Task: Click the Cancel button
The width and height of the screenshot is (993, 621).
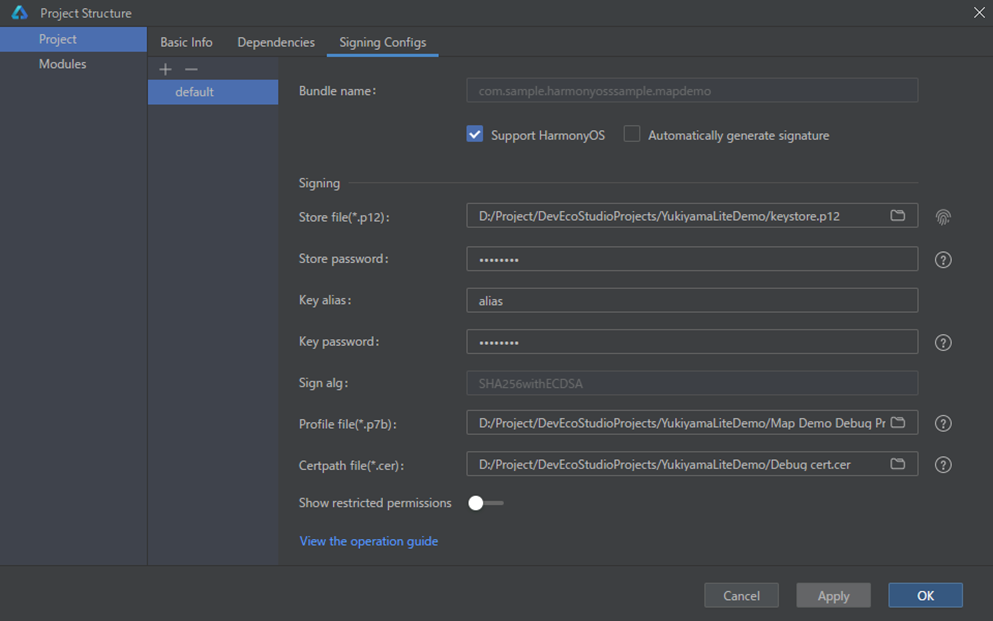Action: click(x=741, y=596)
